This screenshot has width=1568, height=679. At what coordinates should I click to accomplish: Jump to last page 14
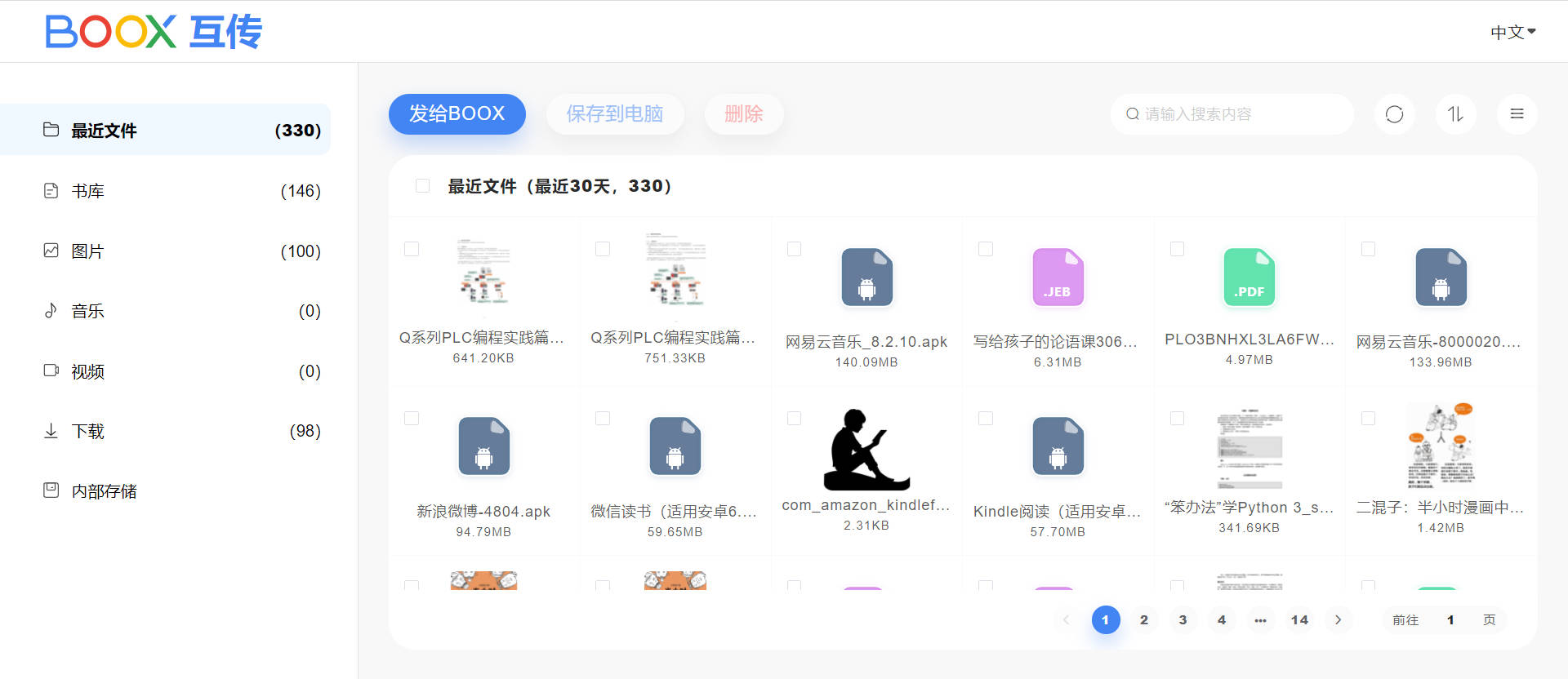pyautogui.click(x=1299, y=620)
